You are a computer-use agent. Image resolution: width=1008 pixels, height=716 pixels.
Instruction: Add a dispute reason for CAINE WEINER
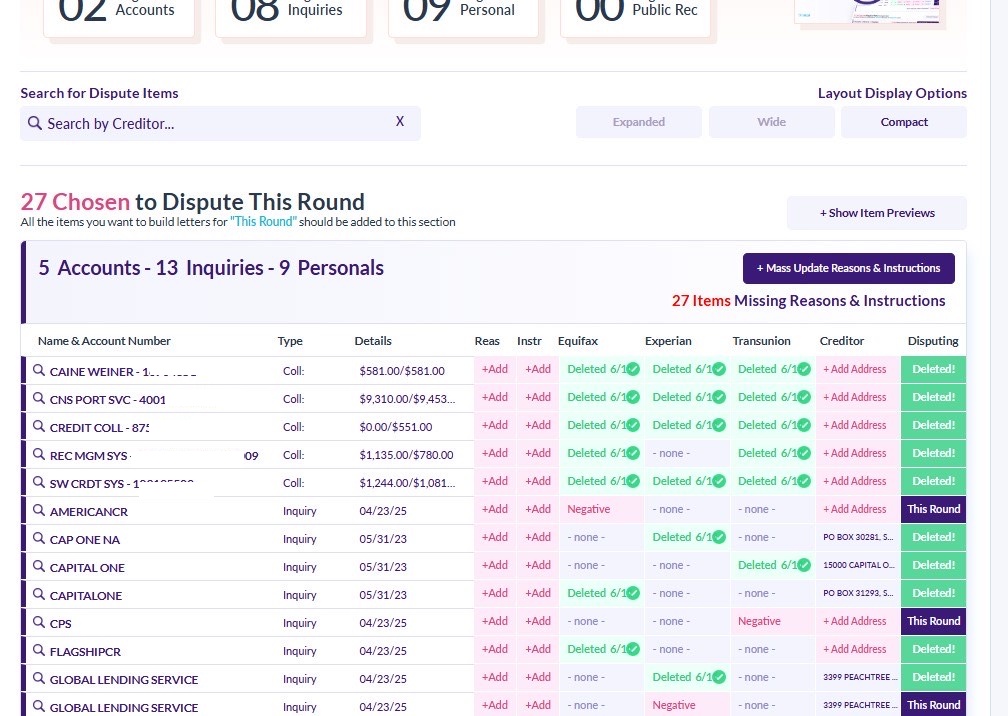pos(494,369)
